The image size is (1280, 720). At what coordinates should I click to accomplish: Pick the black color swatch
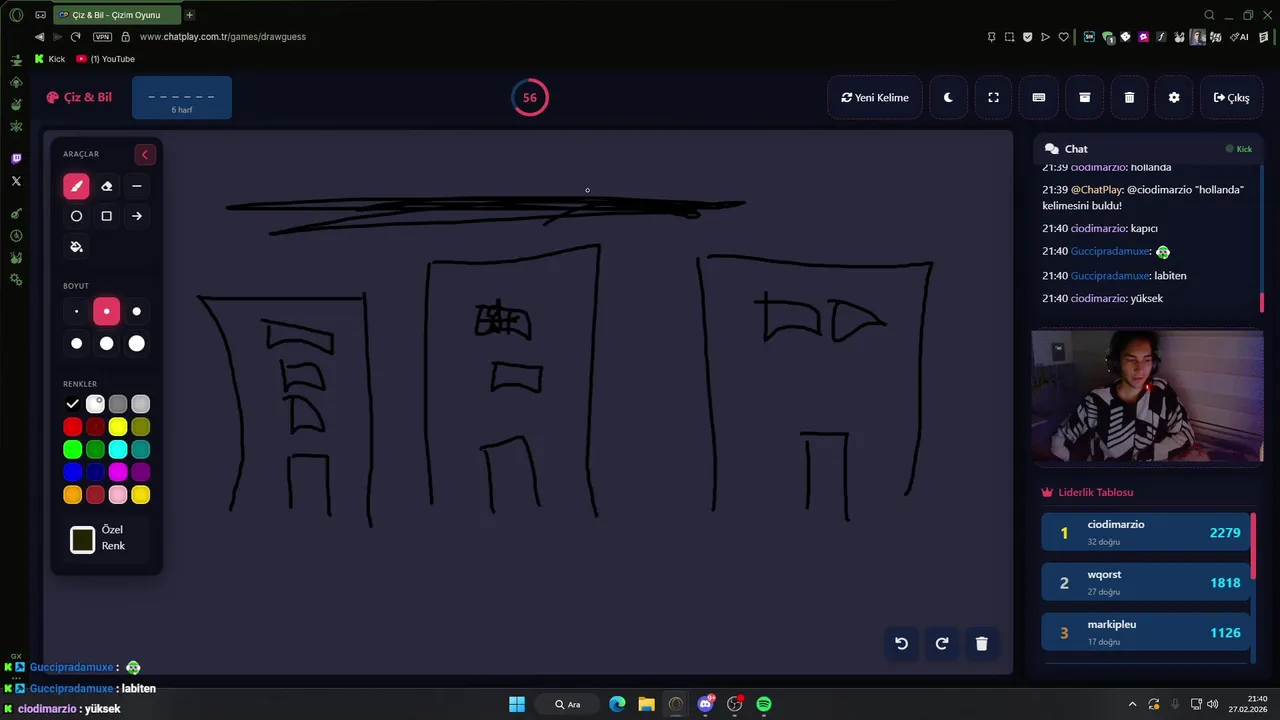click(x=72, y=404)
